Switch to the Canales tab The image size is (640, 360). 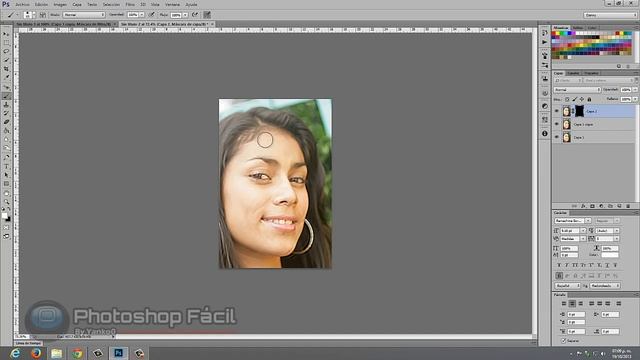tap(573, 73)
